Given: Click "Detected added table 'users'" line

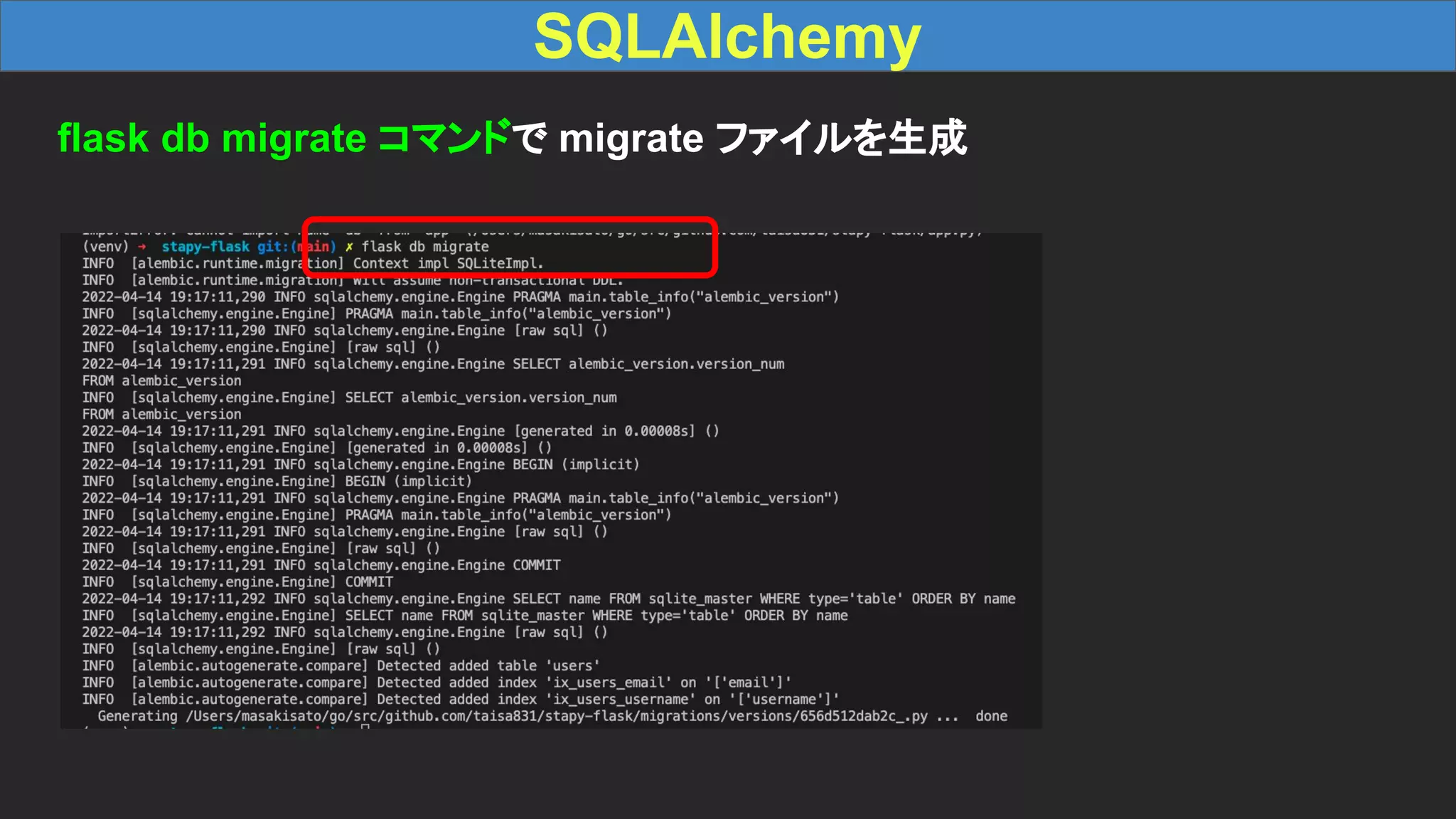Looking at the screenshot, I should pos(488,666).
